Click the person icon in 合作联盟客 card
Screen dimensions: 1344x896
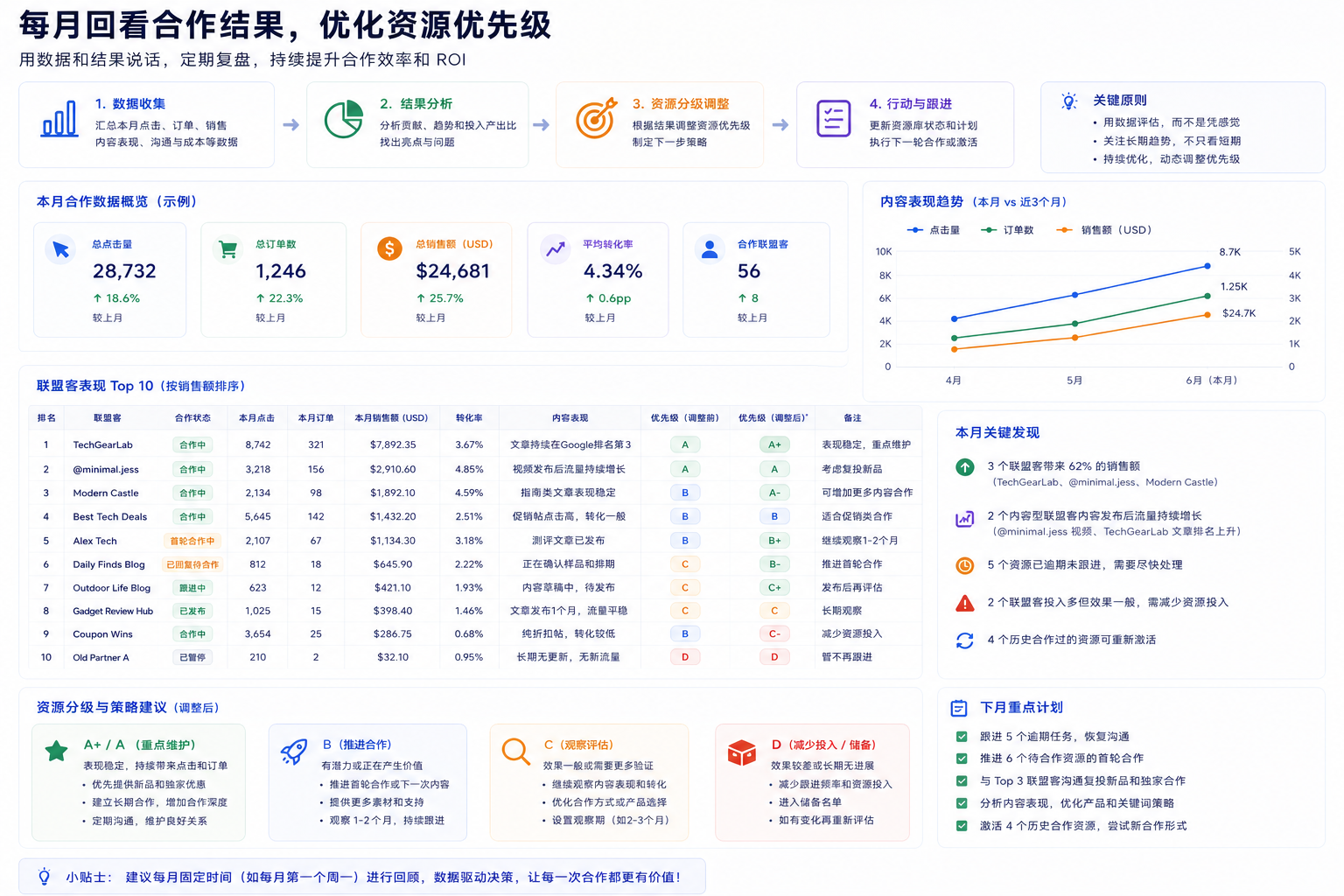(x=710, y=249)
